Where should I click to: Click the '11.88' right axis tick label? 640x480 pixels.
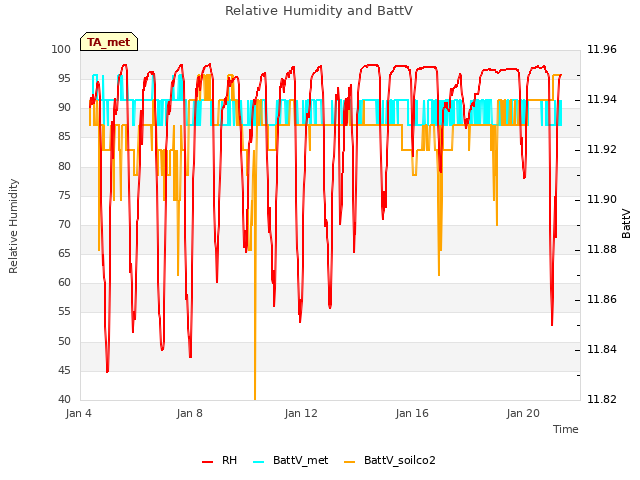[602, 249]
